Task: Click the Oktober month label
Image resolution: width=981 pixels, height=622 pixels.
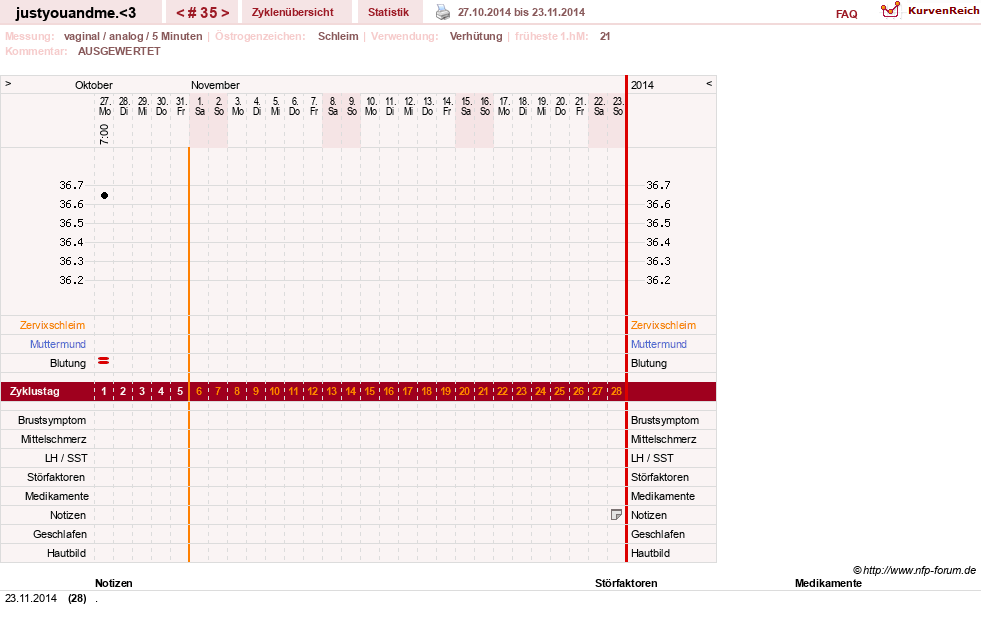Action: coord(94,85)
